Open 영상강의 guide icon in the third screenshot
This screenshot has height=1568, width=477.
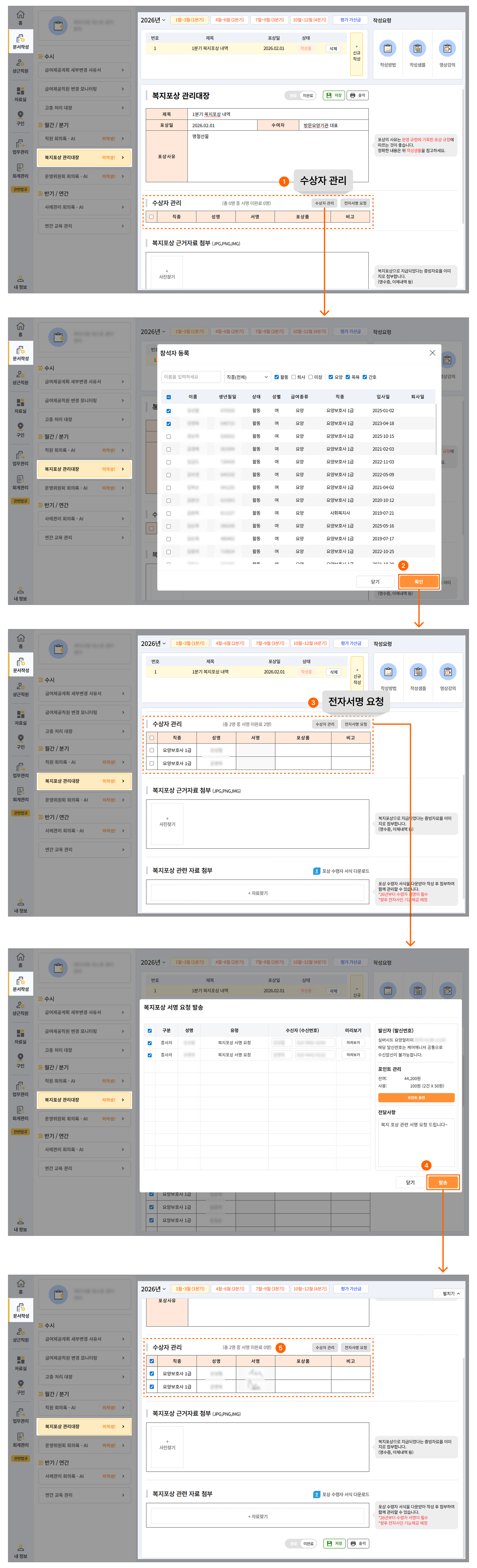click(x=448, y=671)
